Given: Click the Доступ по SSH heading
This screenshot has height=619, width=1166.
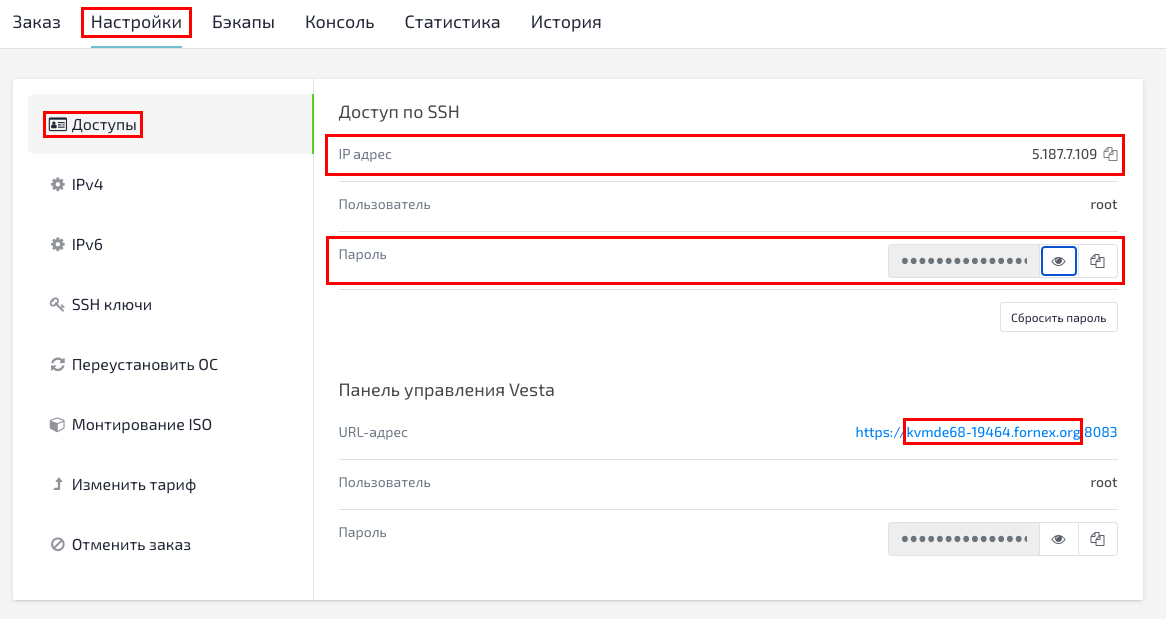Looking at the screenshot, I should 399,112.
